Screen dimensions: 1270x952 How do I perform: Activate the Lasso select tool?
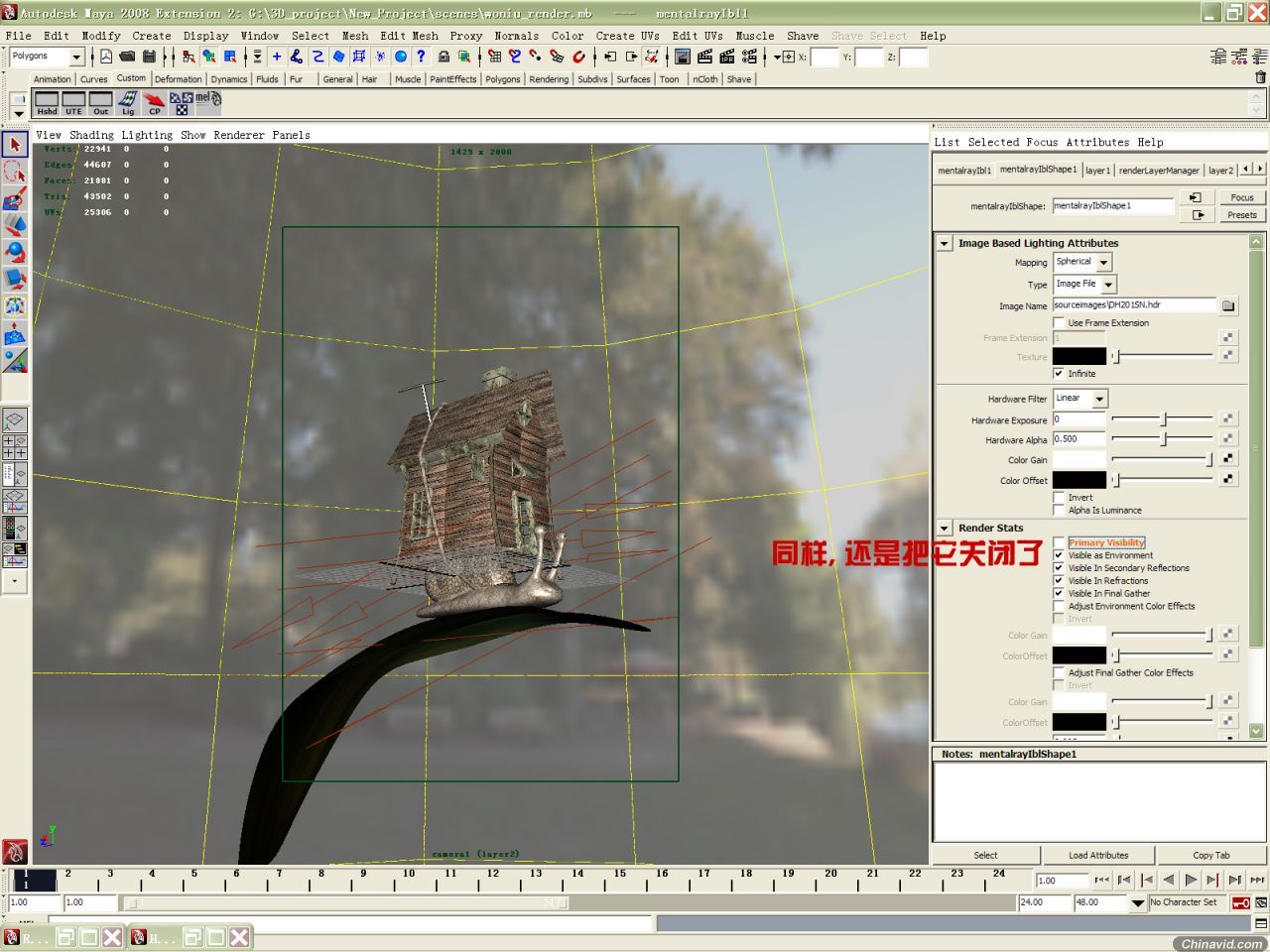coord(15,172)
